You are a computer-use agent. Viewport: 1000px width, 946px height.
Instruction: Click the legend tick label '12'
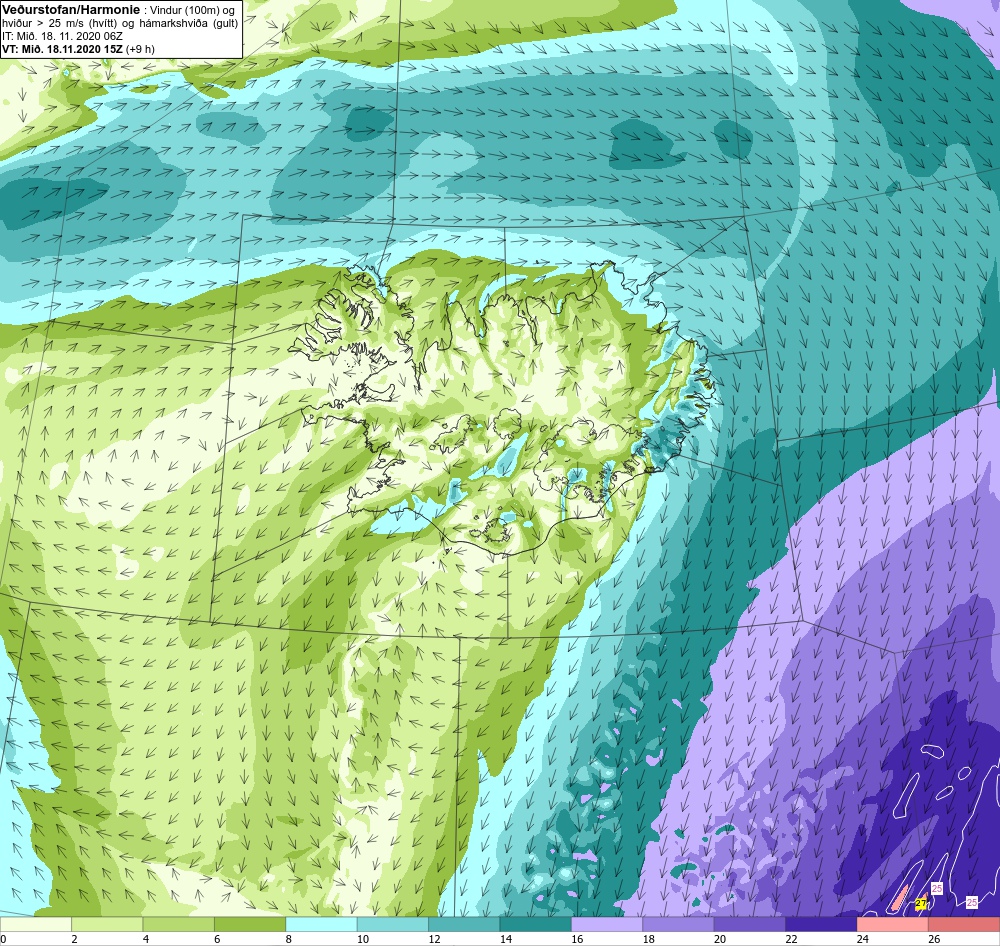(x=434, y=939)
